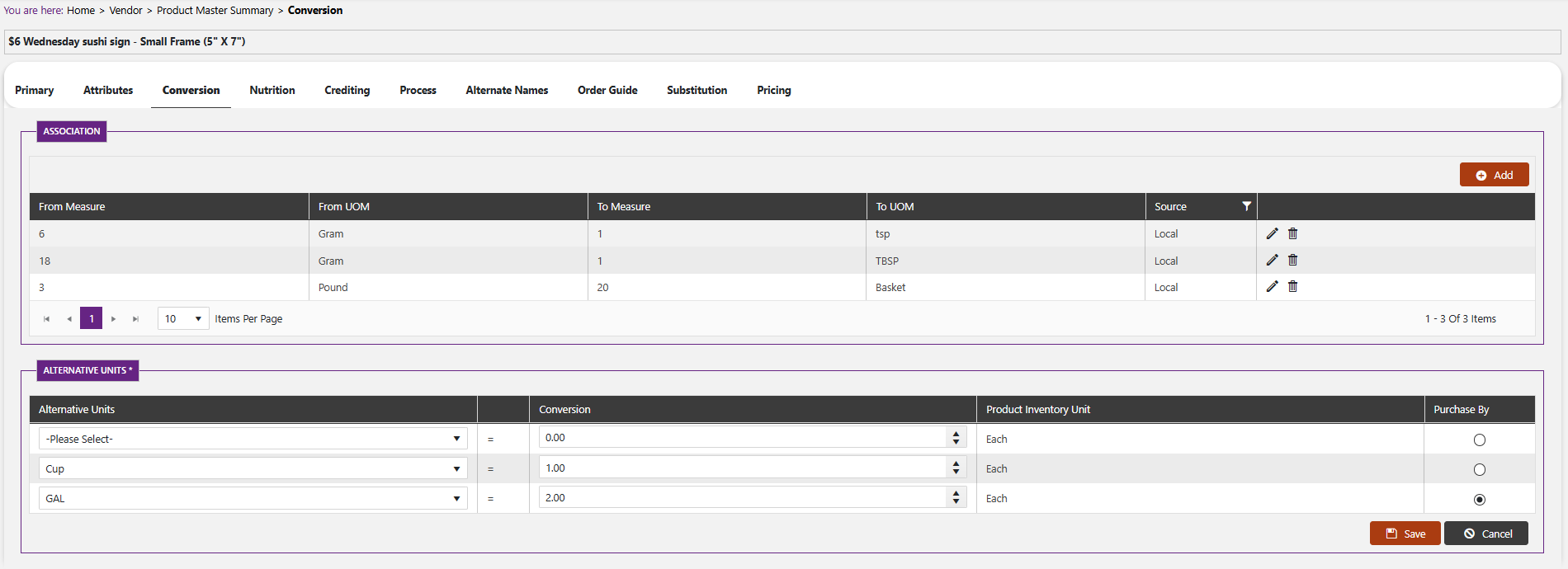Open the GAL alternative units dropdown
This screenshot has height=569, width=1568.
(x=253, y=498)
